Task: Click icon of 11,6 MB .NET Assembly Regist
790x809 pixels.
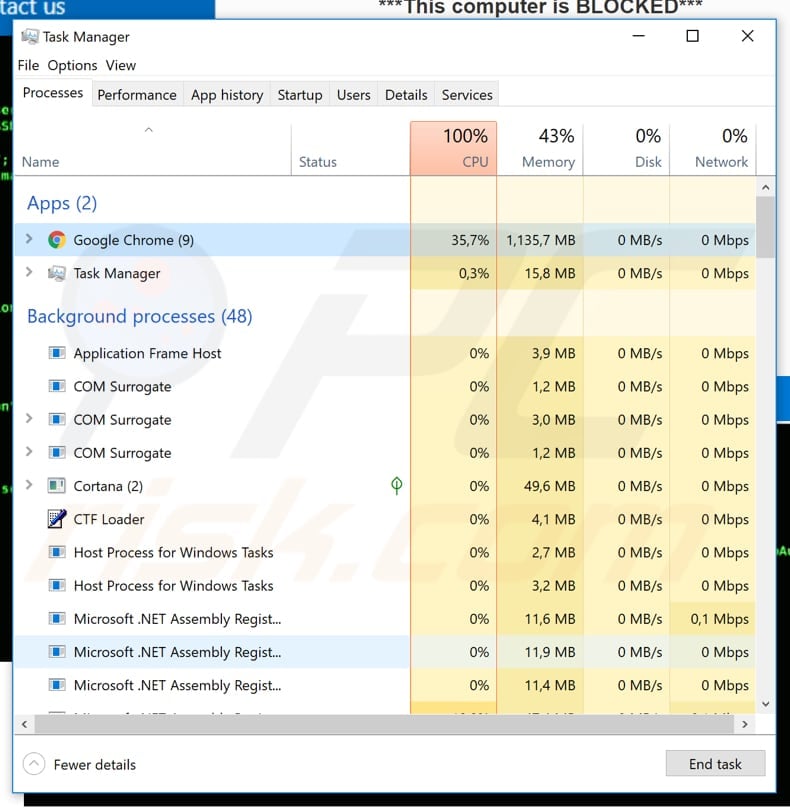Action: pos(57,619)
